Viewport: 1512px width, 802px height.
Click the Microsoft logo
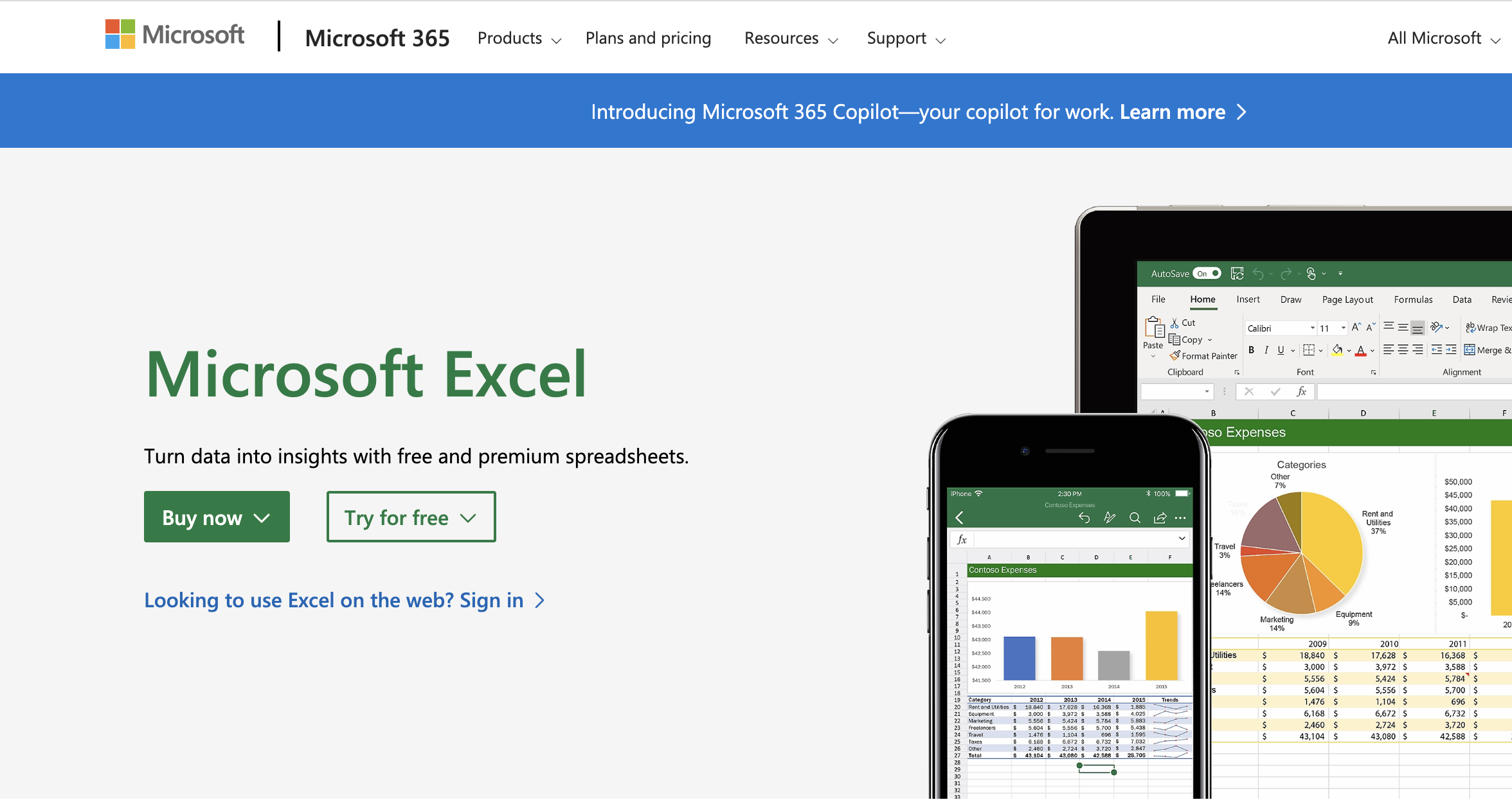(175, 35)
